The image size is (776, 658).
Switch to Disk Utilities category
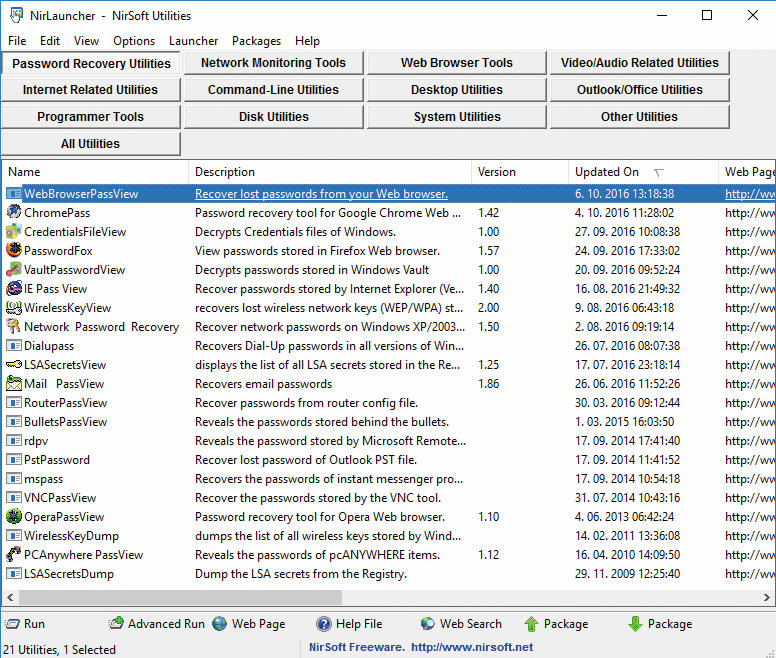(274, 117)
